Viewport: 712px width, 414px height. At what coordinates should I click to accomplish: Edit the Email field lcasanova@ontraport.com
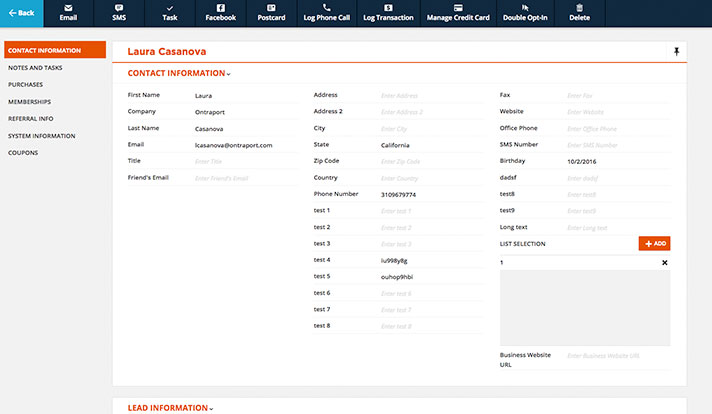coord(247,145)
